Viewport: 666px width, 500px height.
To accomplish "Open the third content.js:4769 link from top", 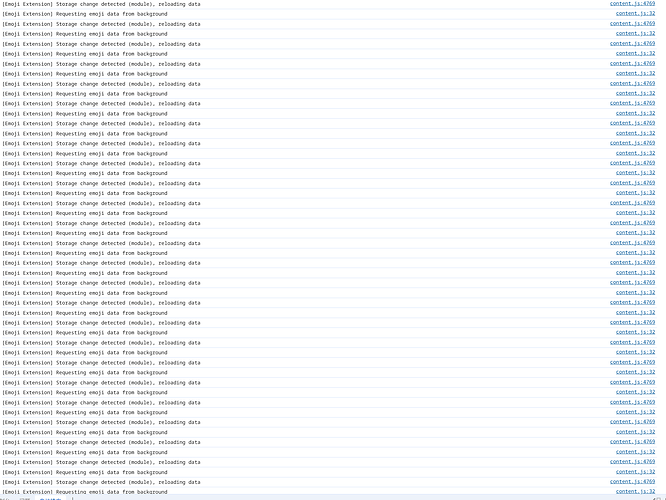I will click(x=632, y=43).
